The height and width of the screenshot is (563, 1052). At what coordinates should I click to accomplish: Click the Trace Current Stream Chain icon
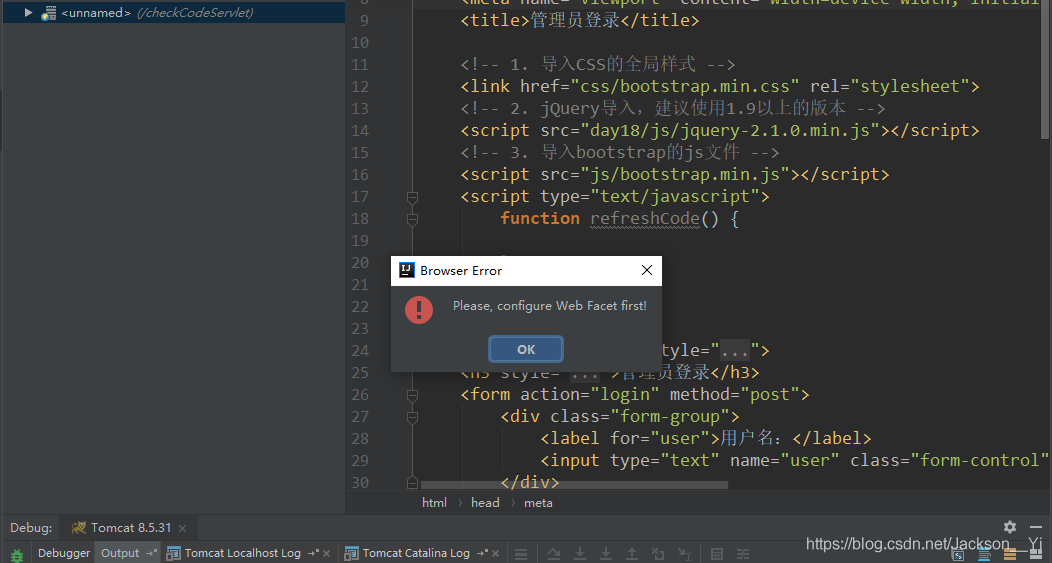pyautogui.click(x=743, y=554)
